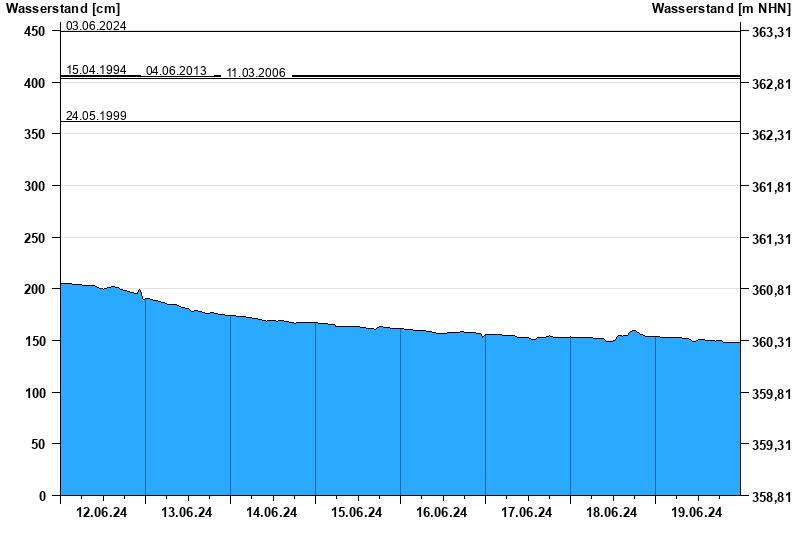
Task: Select the 14.06.24 date on x-axis
Action: click(x=272, y=513)
